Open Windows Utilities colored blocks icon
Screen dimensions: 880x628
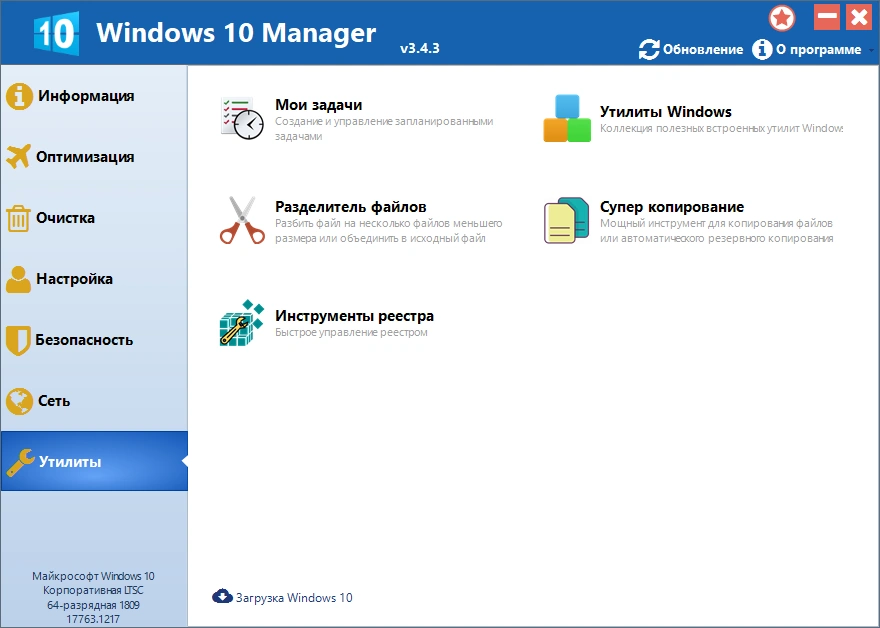(x=567, y=118)
